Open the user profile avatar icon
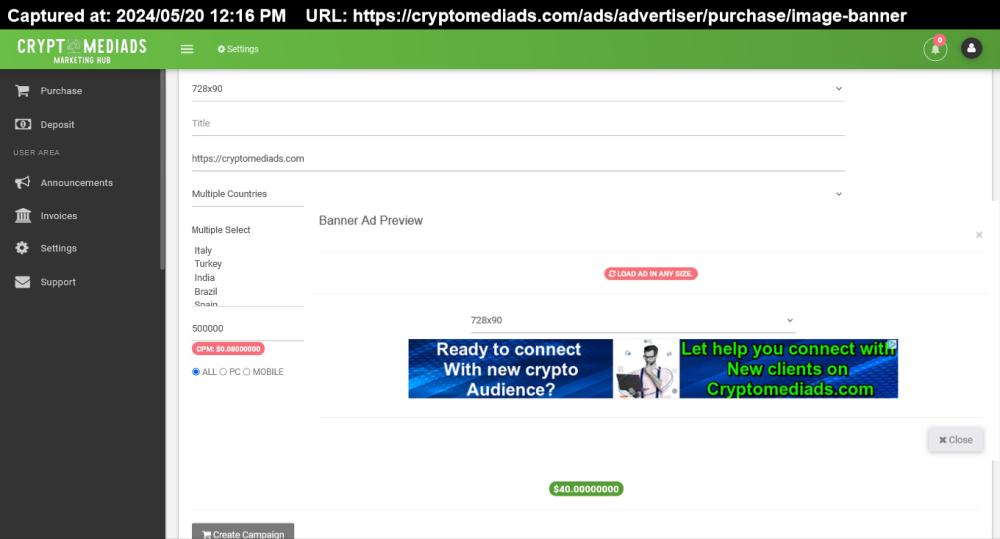1000x539 pixels. coord(971,48)
